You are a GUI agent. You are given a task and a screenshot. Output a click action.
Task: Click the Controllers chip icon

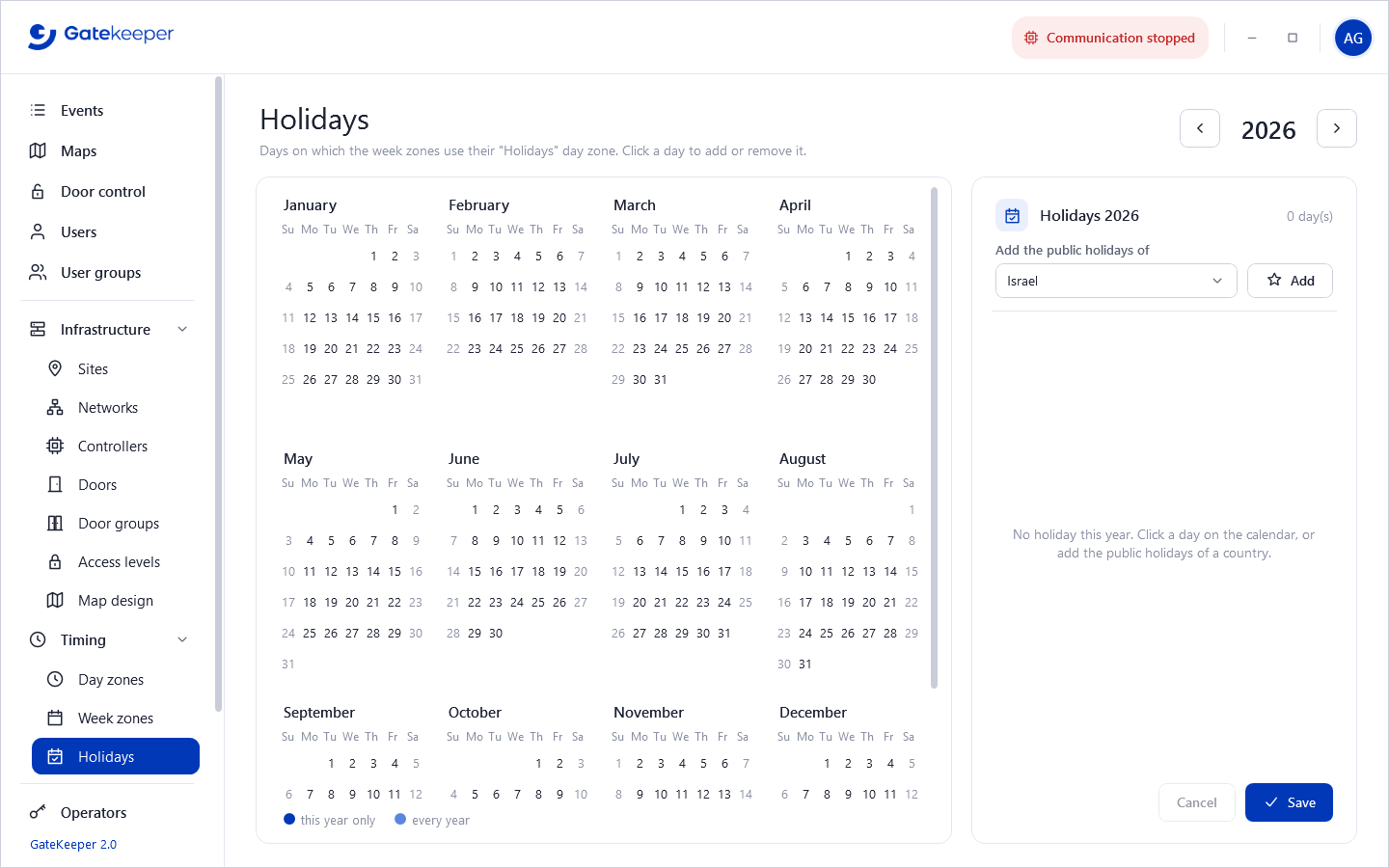pos(55,446)
